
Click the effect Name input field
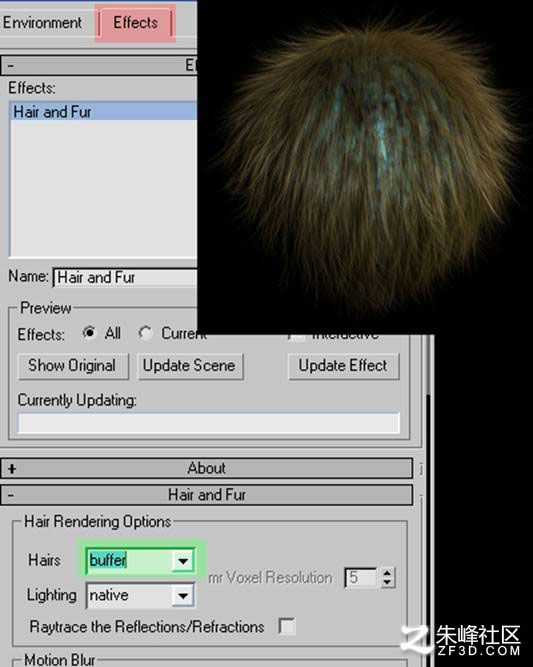coord(125,278)
